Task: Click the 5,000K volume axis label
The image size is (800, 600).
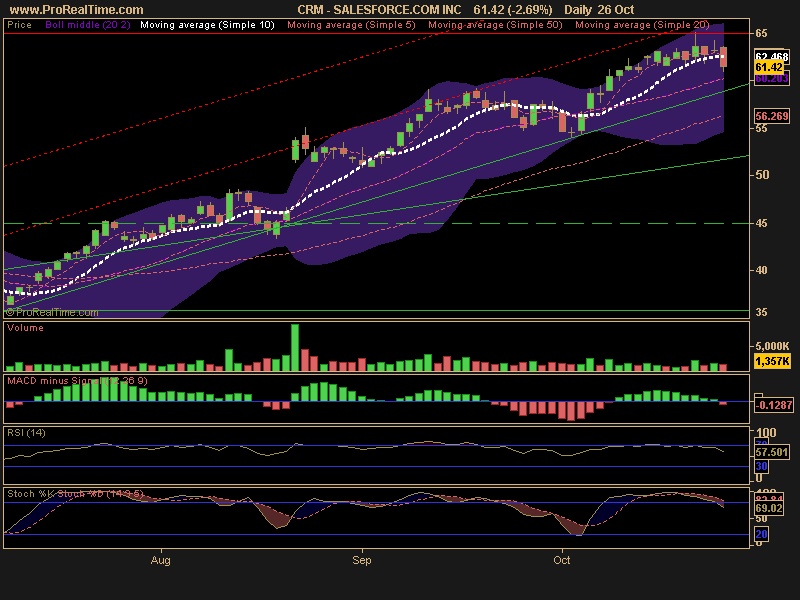Action: click(x=772, y=346)
